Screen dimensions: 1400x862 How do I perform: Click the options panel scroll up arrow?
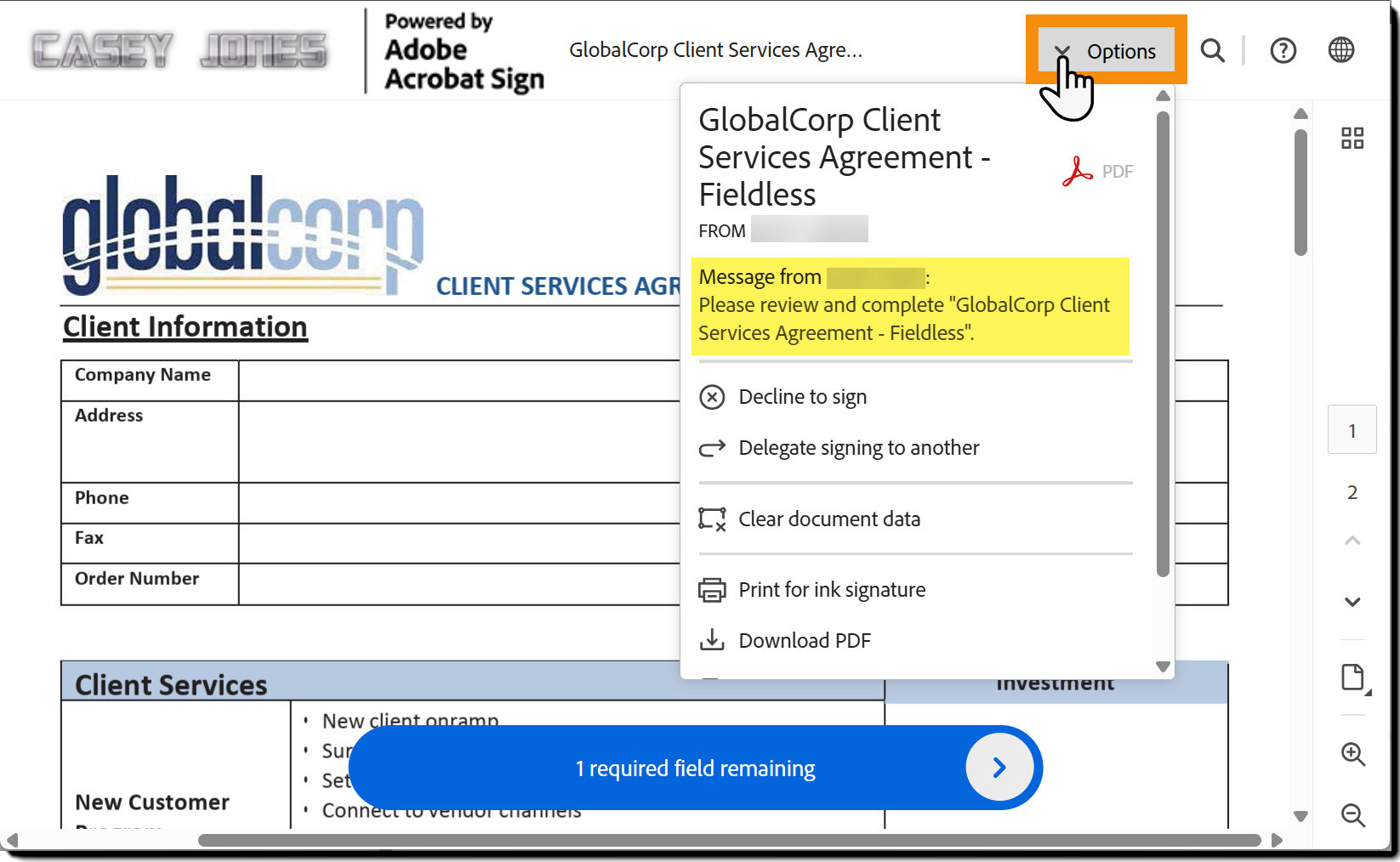1164,96
